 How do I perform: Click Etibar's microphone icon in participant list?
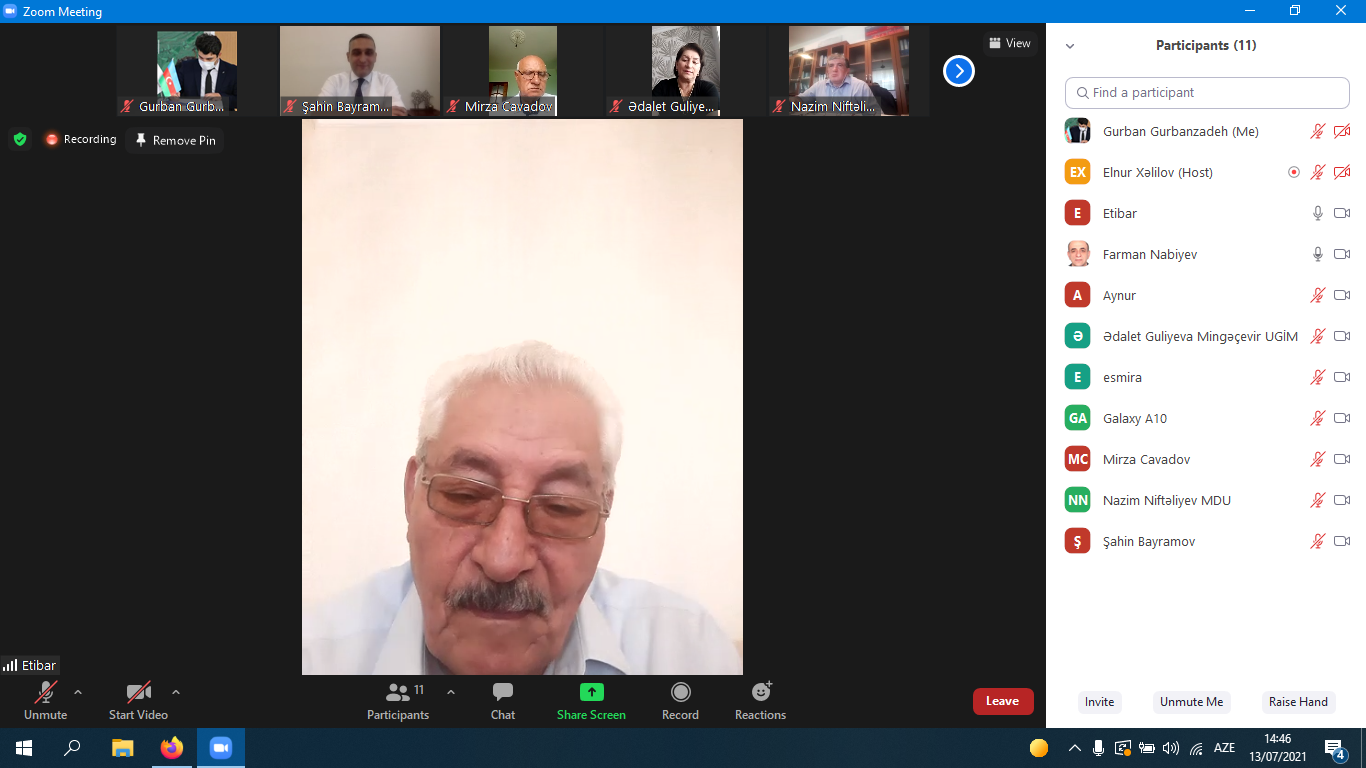coord(1318,213)
